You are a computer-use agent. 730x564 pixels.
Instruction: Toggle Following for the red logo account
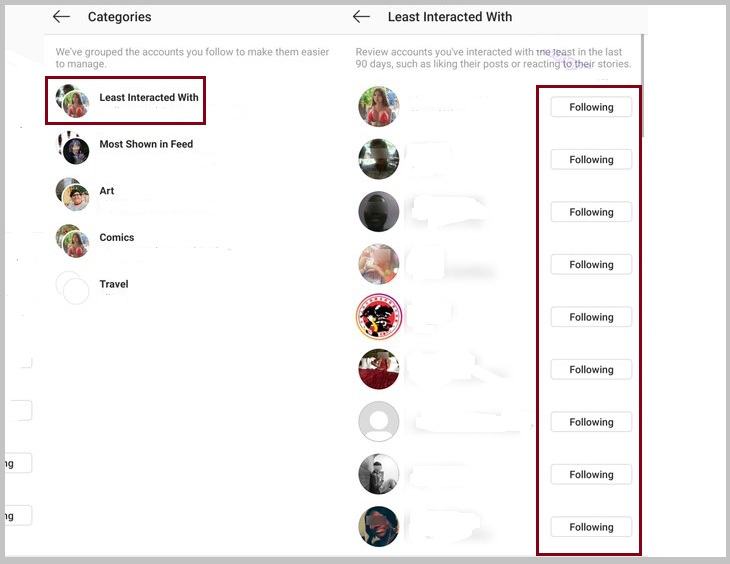pyautogui.click(x=591, y=317)
